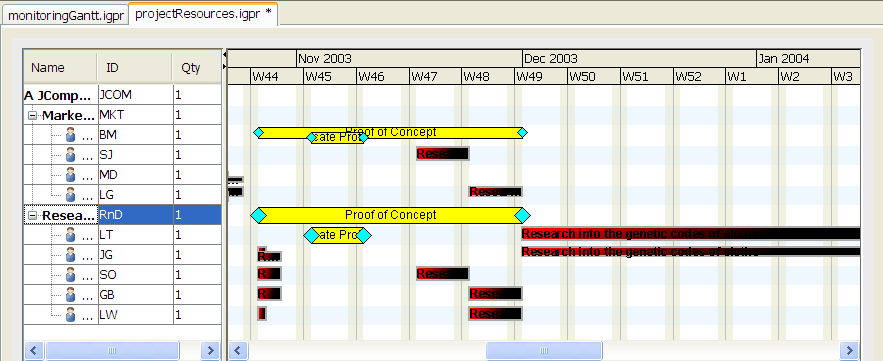Click the Gantt scrollbar's right arrow
Image resolution: width=883 pixels, height=361 pixels.
(849, 351)
